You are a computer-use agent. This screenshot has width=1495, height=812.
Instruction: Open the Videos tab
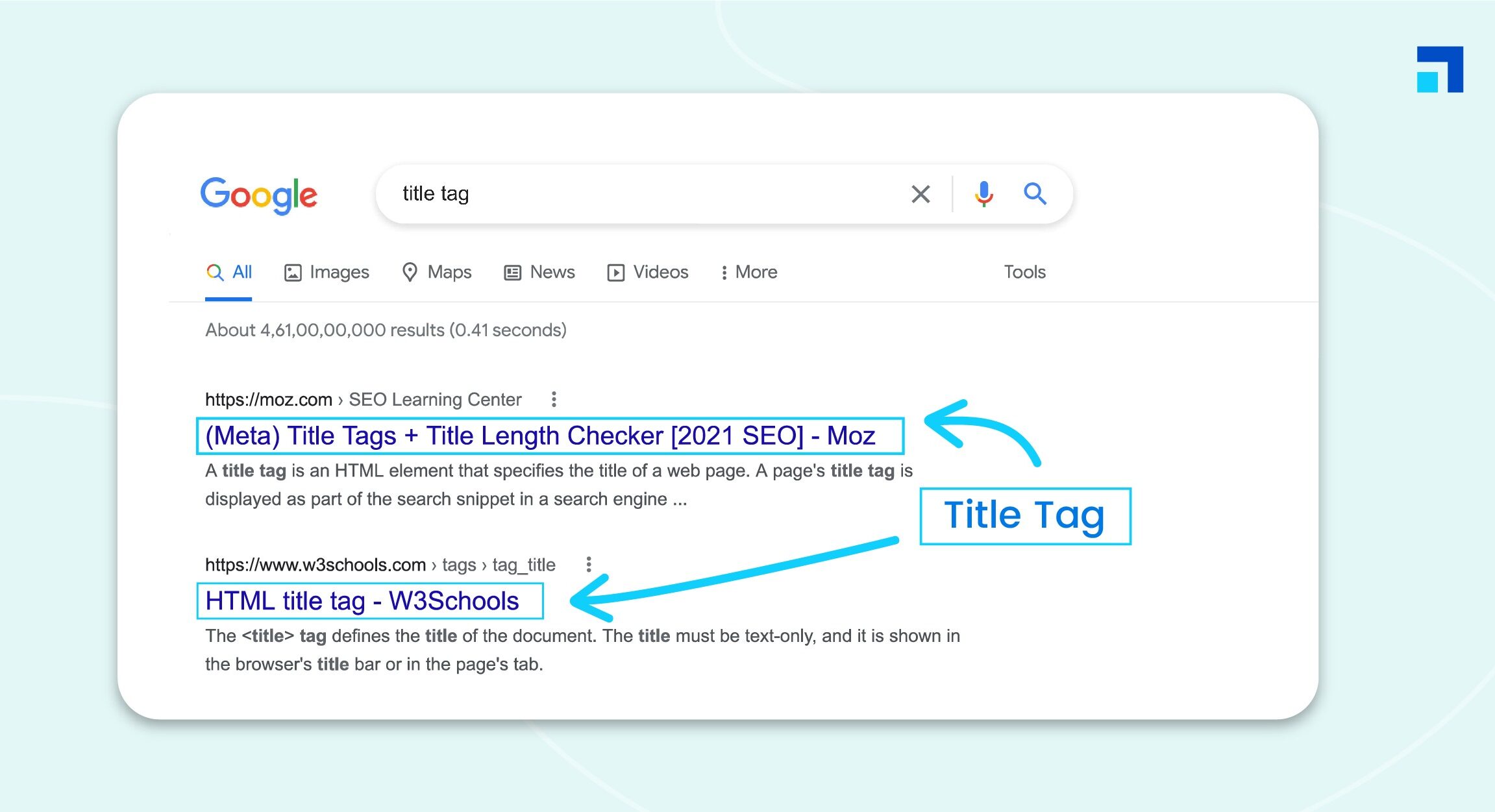point(648,272)
